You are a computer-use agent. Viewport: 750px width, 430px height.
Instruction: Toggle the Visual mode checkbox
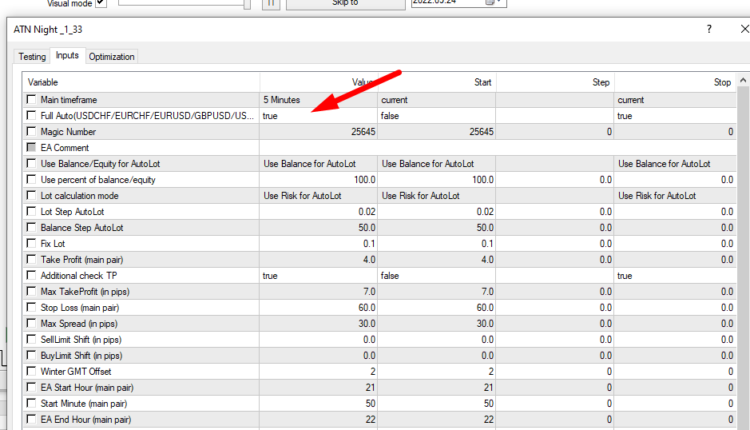click(x=100, y=4)
